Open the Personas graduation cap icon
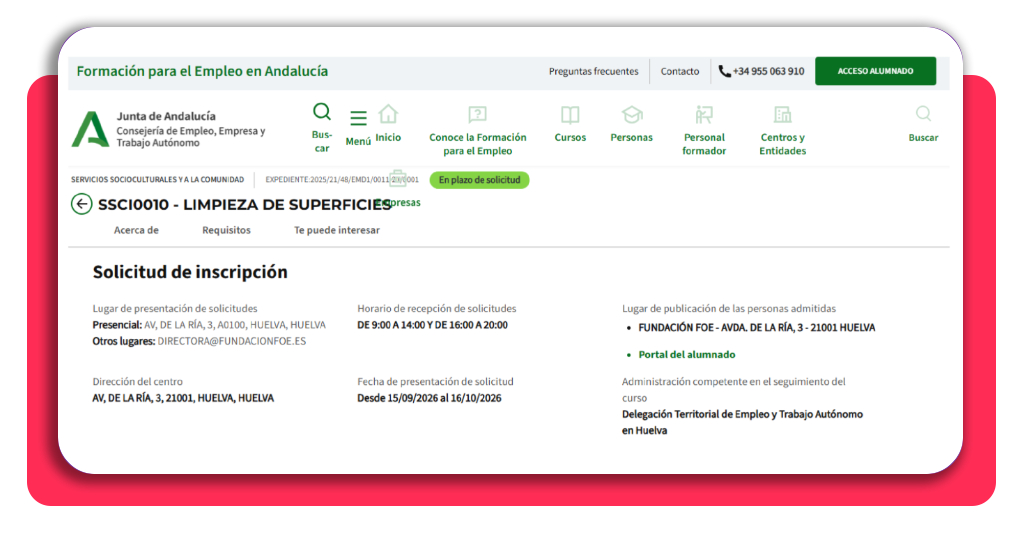 (x=632, y=115)
